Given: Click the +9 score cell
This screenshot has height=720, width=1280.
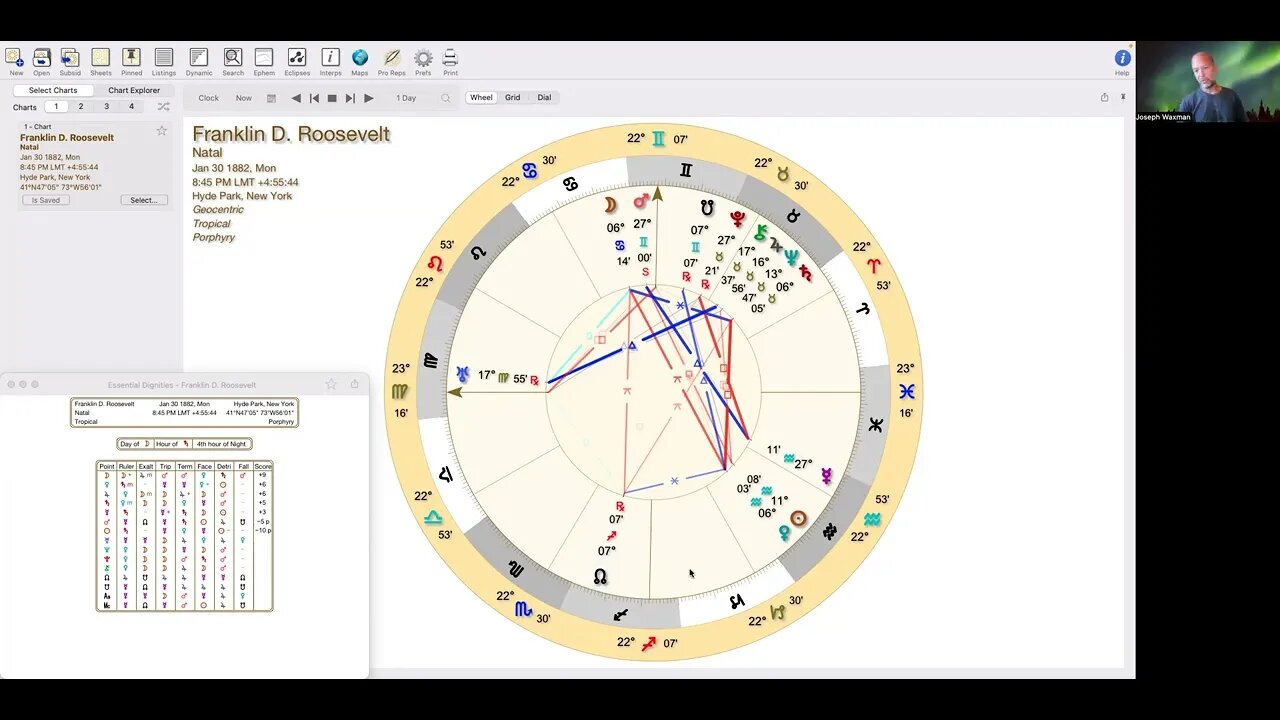Looking at the screenshot, I should click(262, 475).
